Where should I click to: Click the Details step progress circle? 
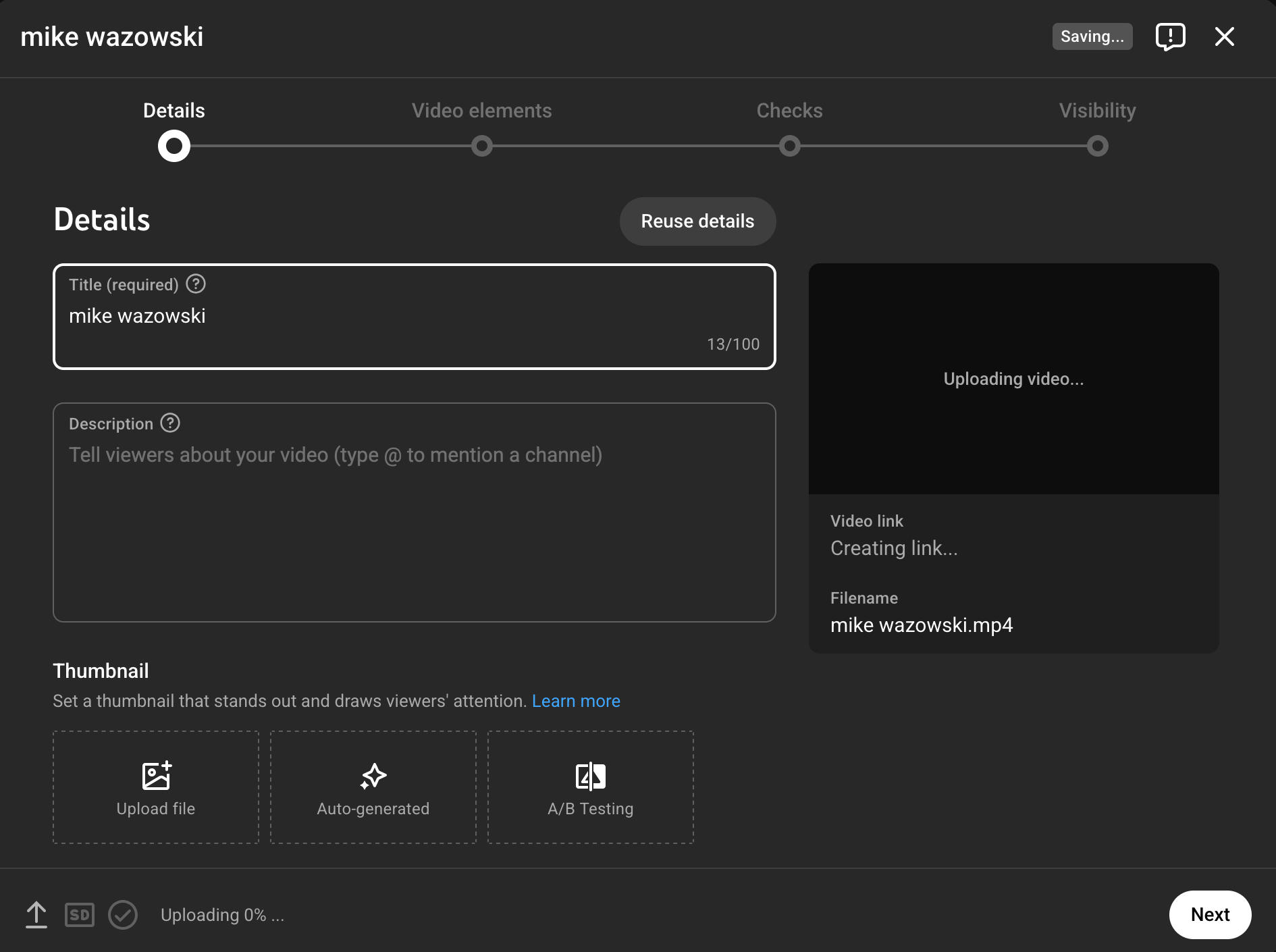174,146
